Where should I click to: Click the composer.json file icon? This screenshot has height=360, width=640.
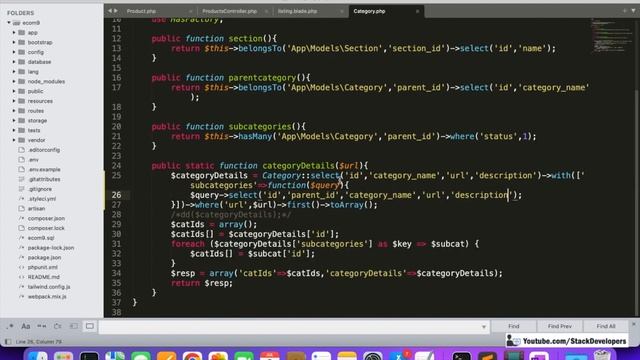coord(22,218)
